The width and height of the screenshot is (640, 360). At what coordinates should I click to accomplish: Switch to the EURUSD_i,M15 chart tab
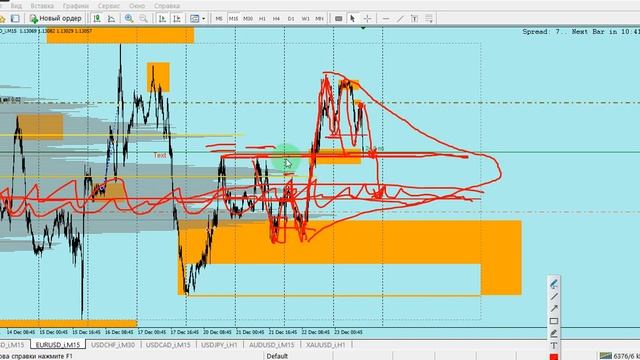click(58, 345)
